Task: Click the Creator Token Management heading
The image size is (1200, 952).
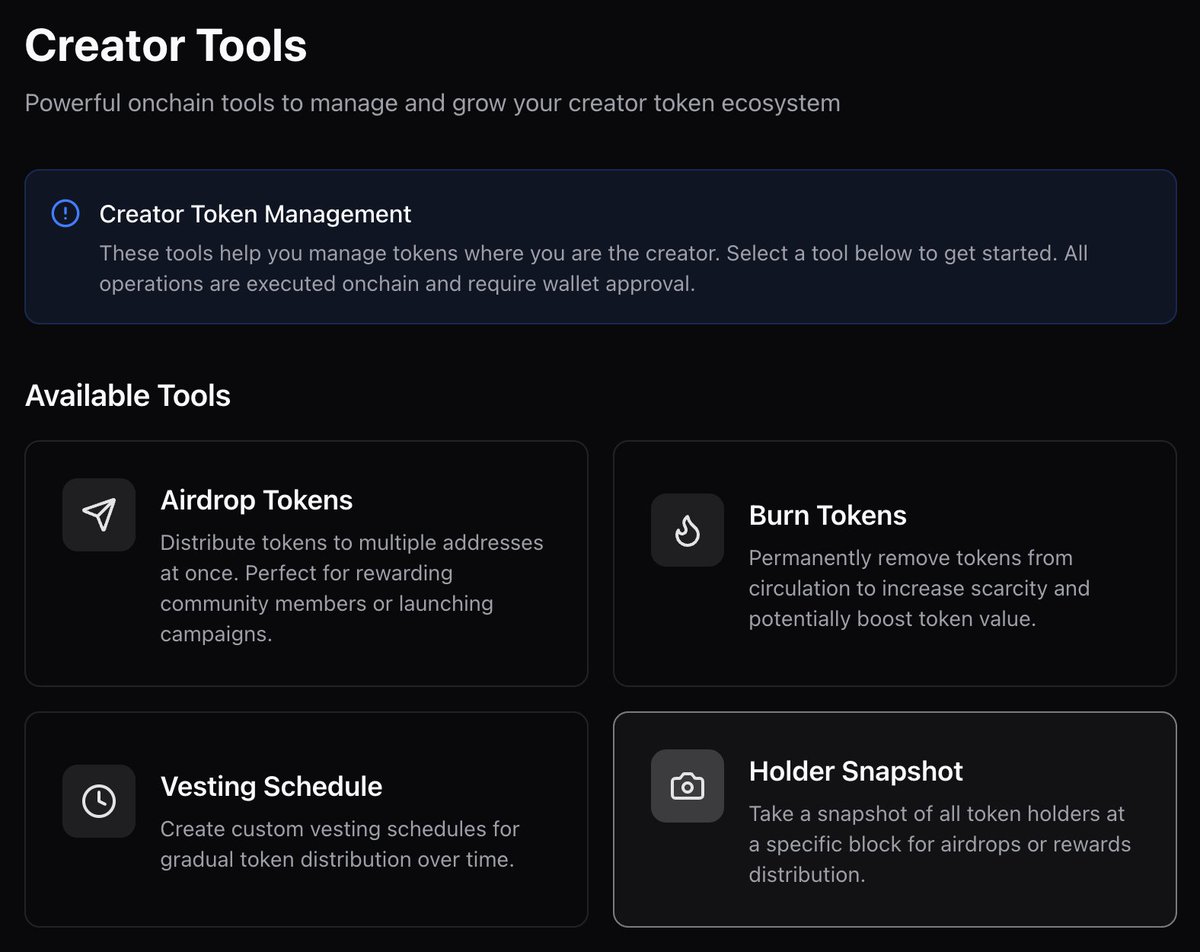Action: (255, 213)
